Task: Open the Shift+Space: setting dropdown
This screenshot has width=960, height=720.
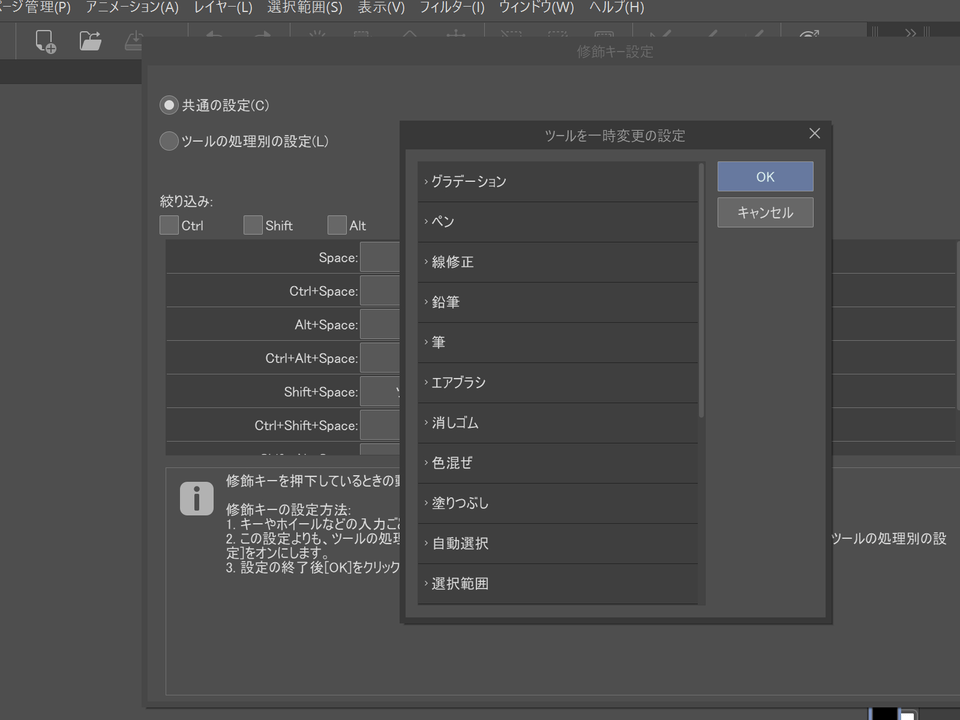Action: coord(380,392)
